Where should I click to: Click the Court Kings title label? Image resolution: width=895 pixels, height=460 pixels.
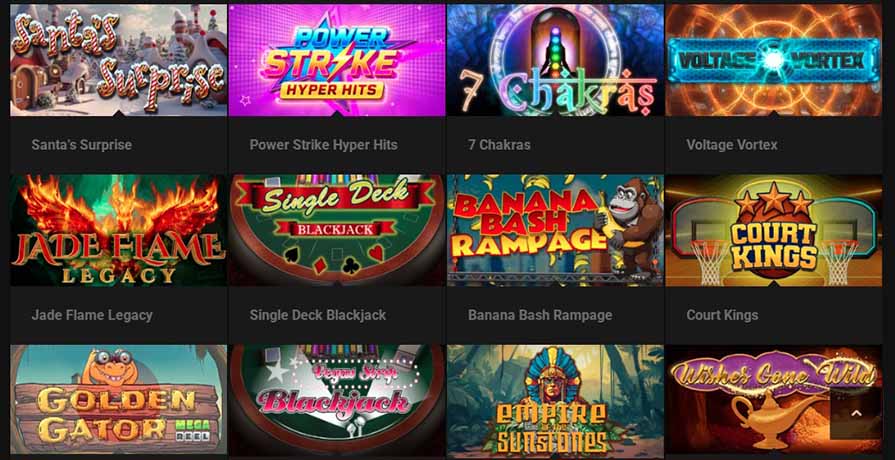pyautogui.click(x=723, y=315)
